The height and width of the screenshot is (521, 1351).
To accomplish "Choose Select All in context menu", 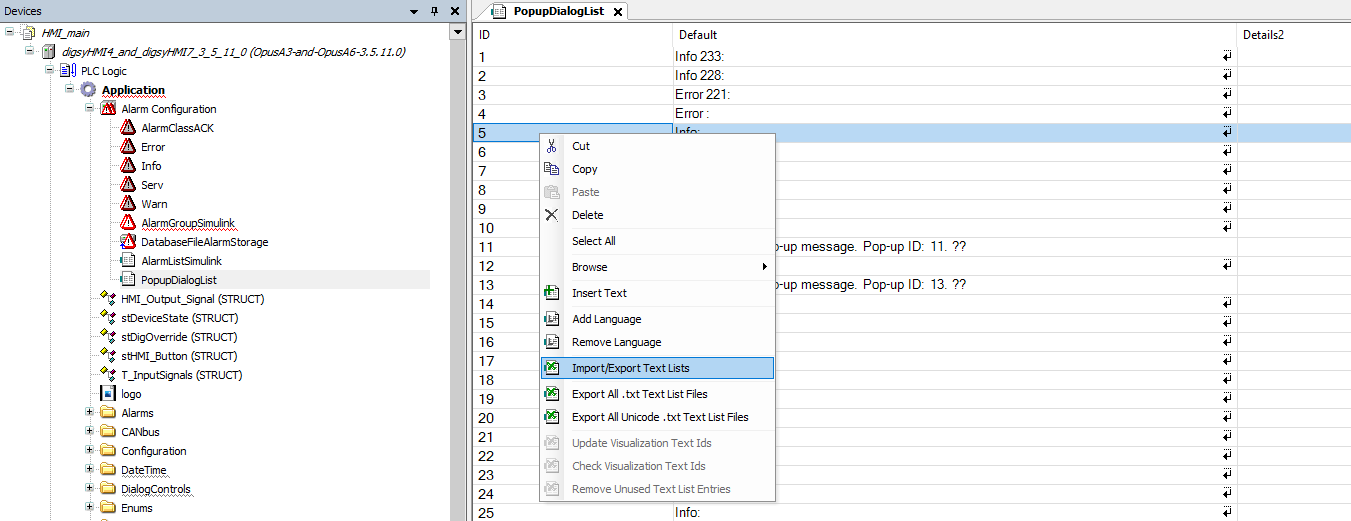I will point(657,241).
